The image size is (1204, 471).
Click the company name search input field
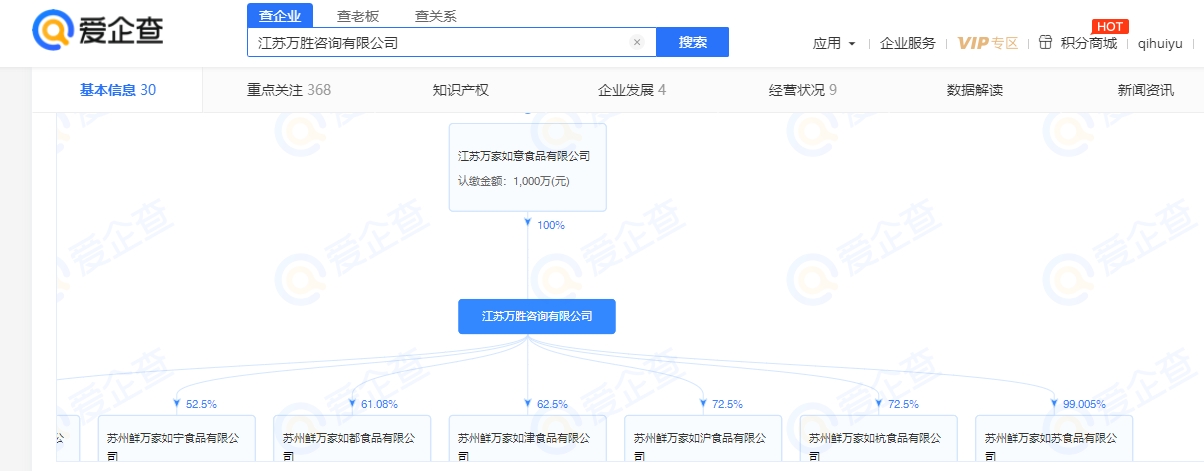click(440, 43)
